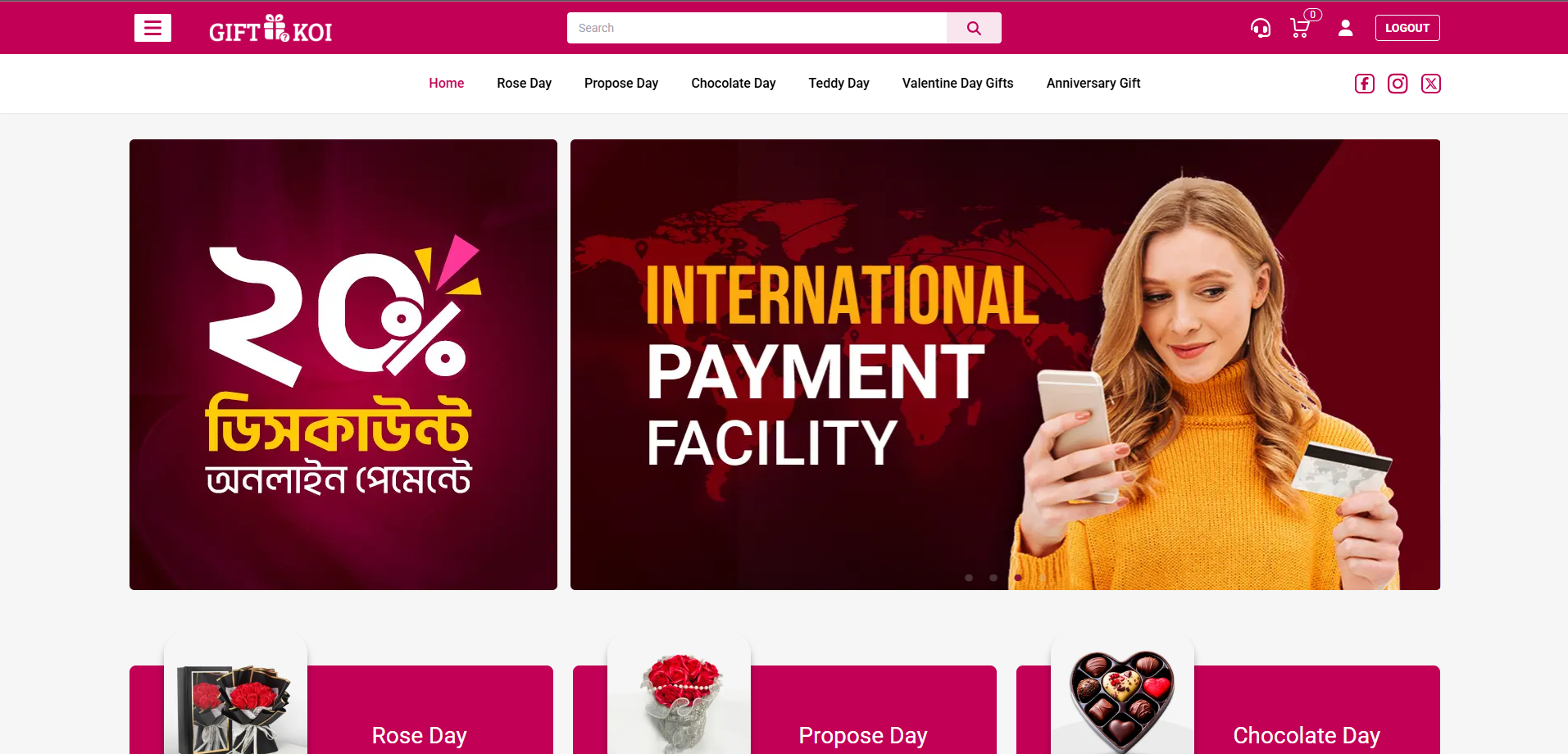This screenshot has width=1568, height=754.
Task: Select the Home menu item
Action: 447,84
